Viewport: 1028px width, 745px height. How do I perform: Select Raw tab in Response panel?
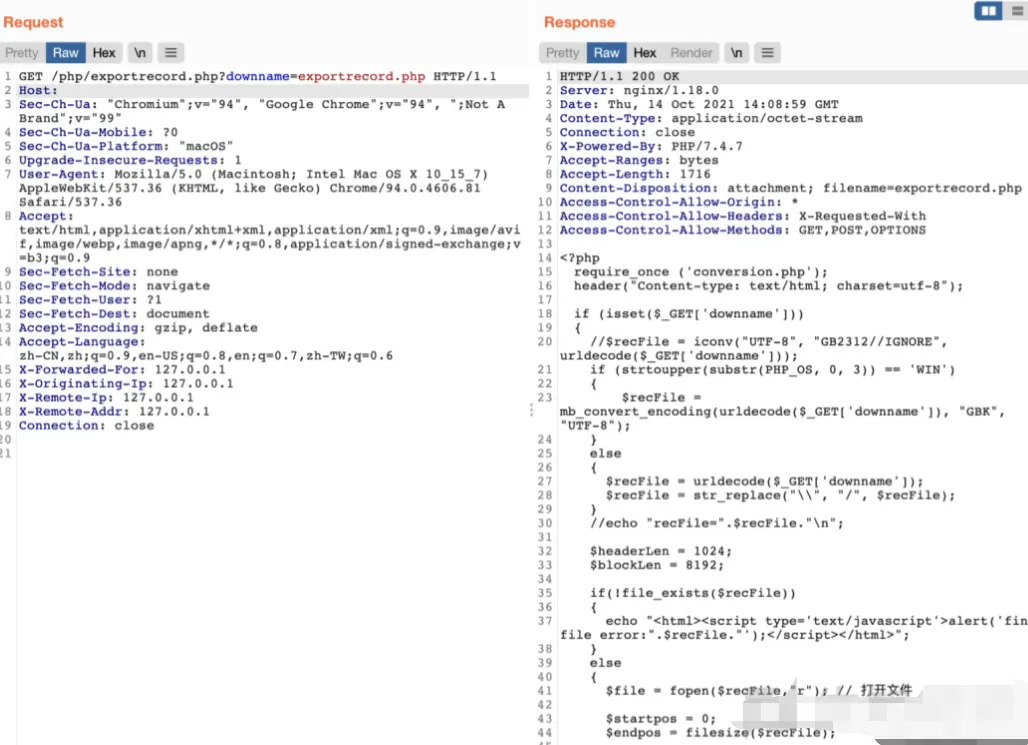click(x=606, y=52)
